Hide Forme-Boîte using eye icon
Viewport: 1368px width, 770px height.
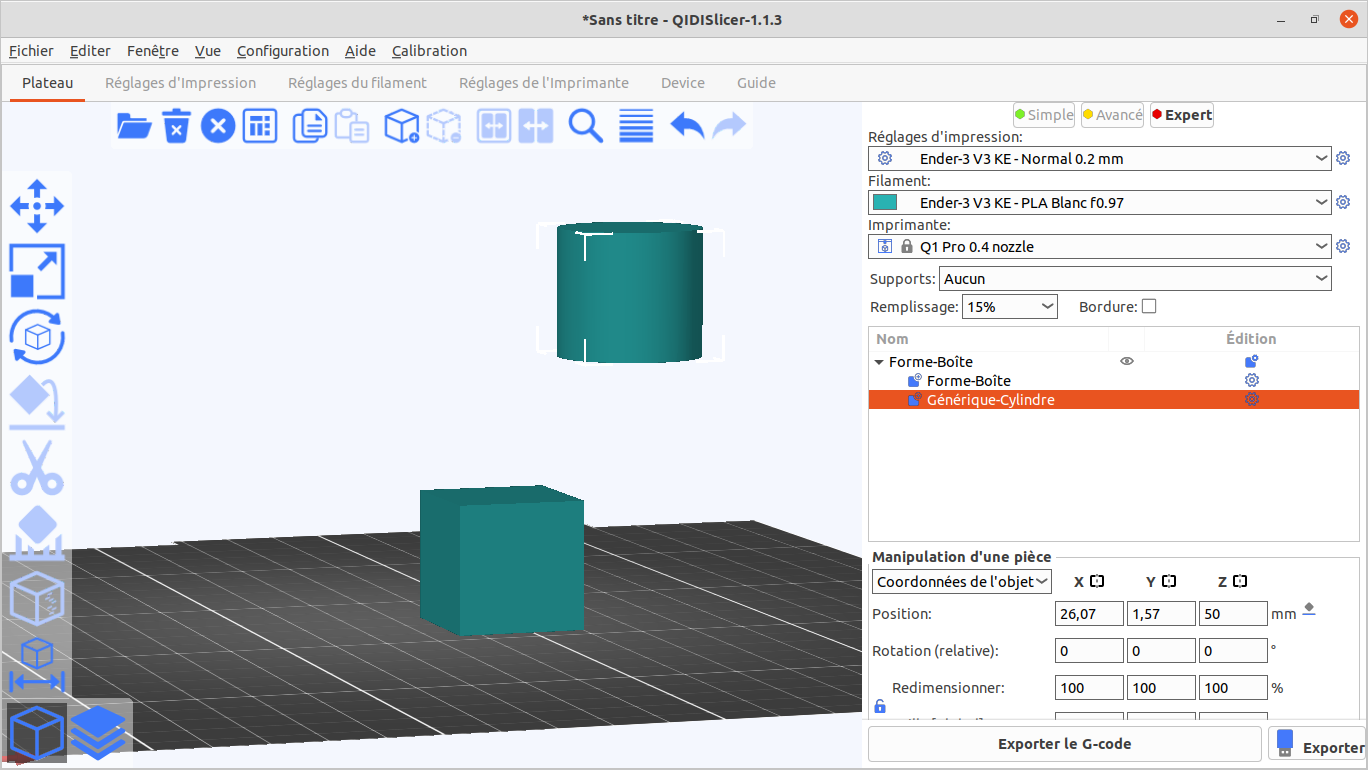pyautogui.click(x=1127, y=362)
